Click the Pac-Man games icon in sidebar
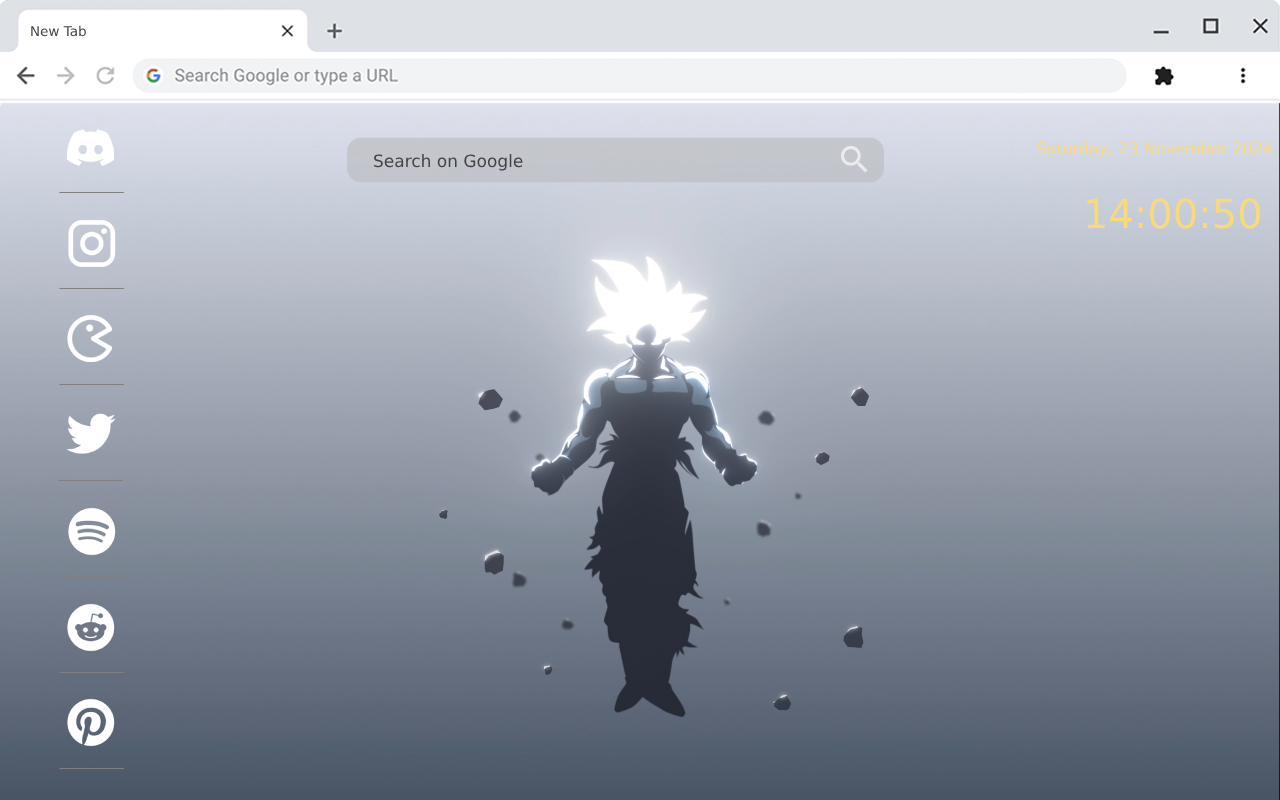 (91, 338)
